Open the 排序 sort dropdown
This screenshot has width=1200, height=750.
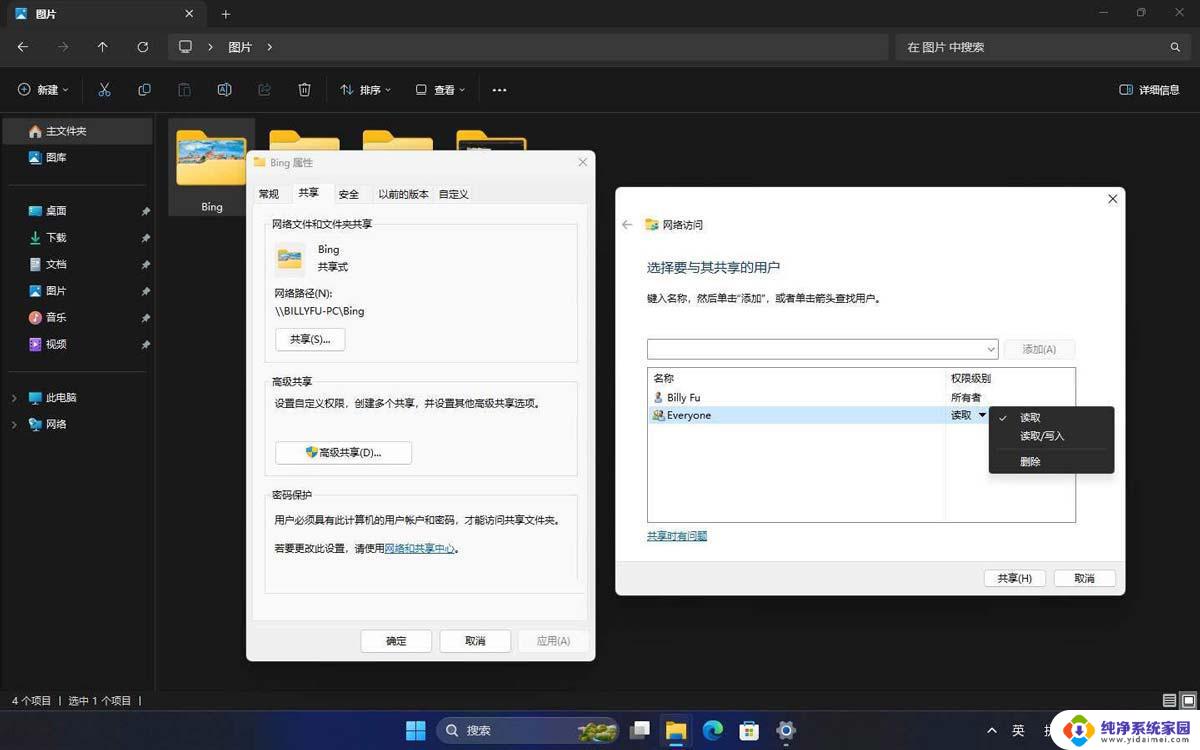click(366, 90)
